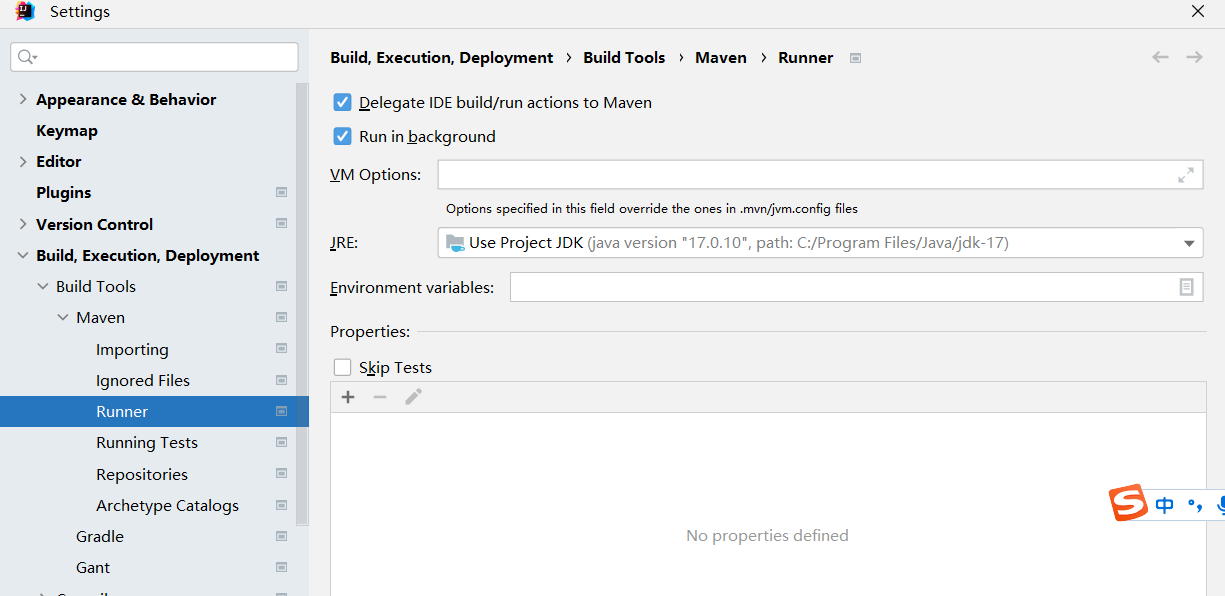1225x596 pixels.
Task: Click project settings icon on the Plugins row
Action: pyautogui.click(x=281, y=192)
